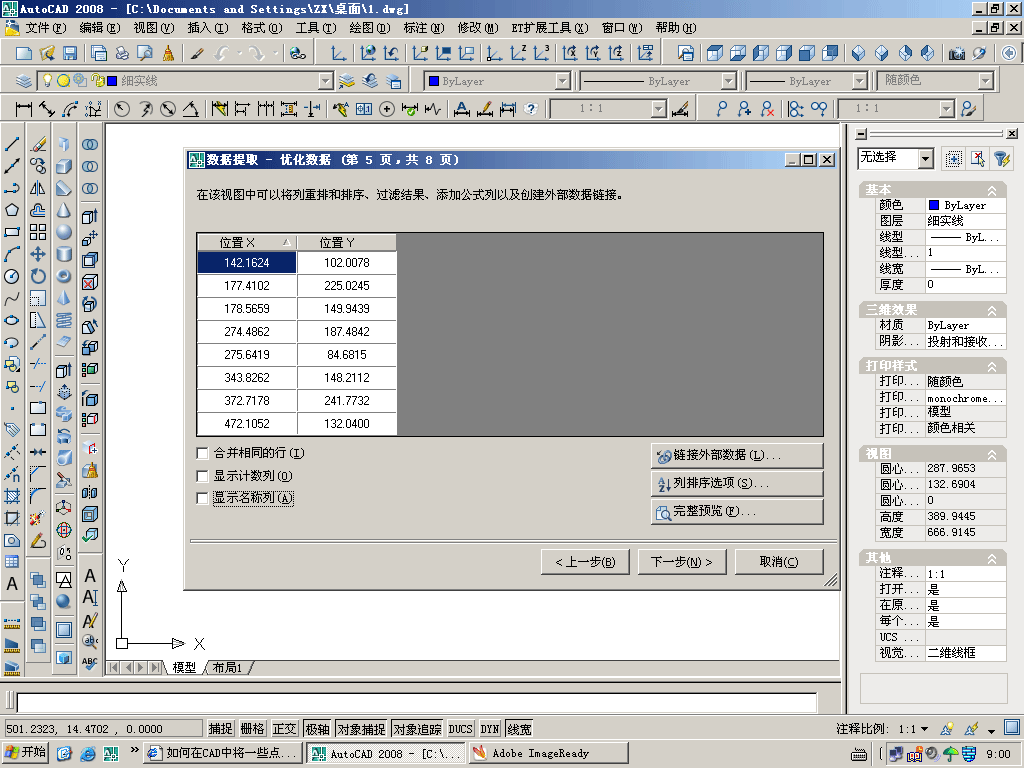Viewport: 1024px width, 768px height.
Task: Collapse the 三维效果 section in Properties palette
Action: (991, 310)
